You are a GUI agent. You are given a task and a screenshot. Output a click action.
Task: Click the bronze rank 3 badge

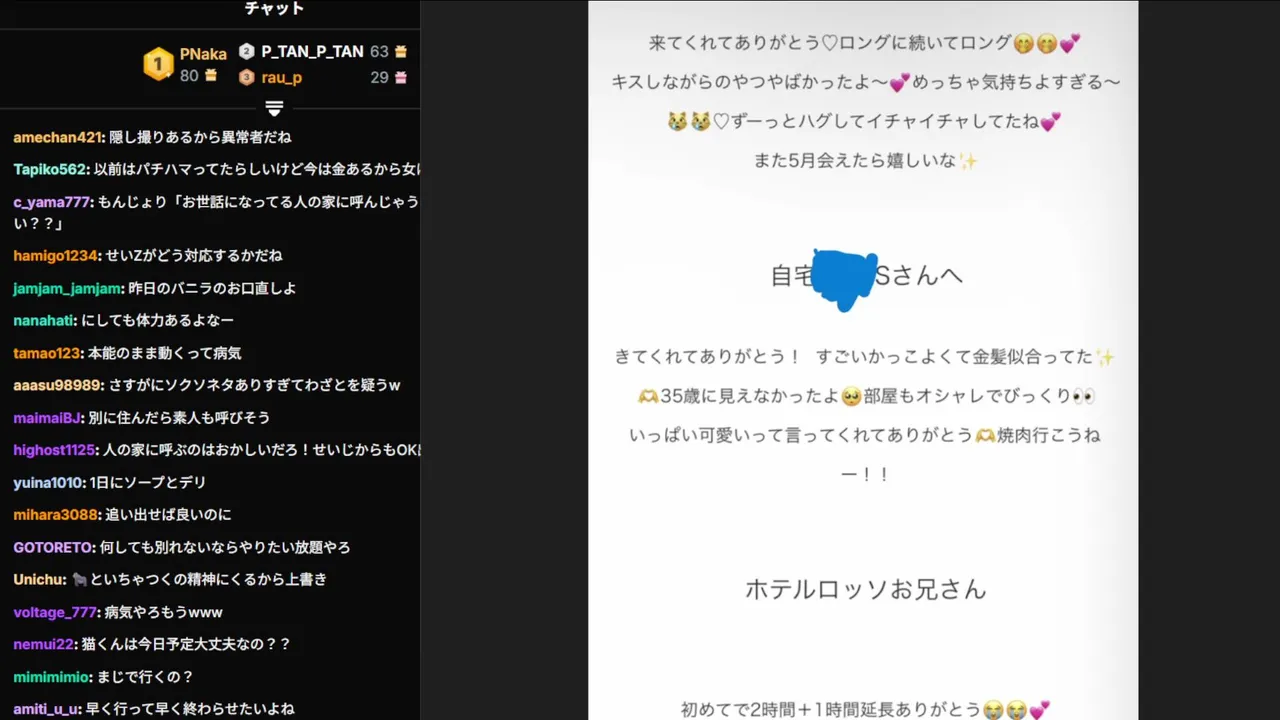247,77
